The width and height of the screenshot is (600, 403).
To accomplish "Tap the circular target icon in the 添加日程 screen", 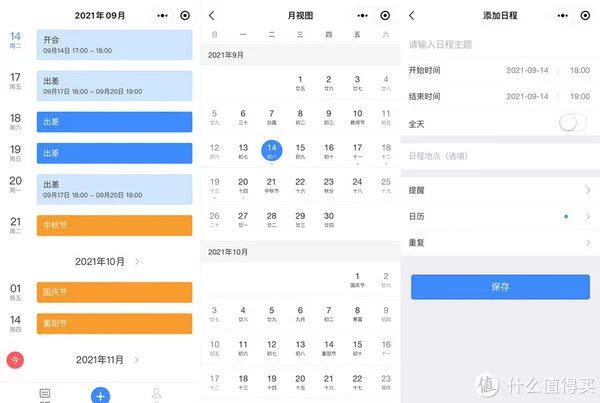I will pos(585,15).
